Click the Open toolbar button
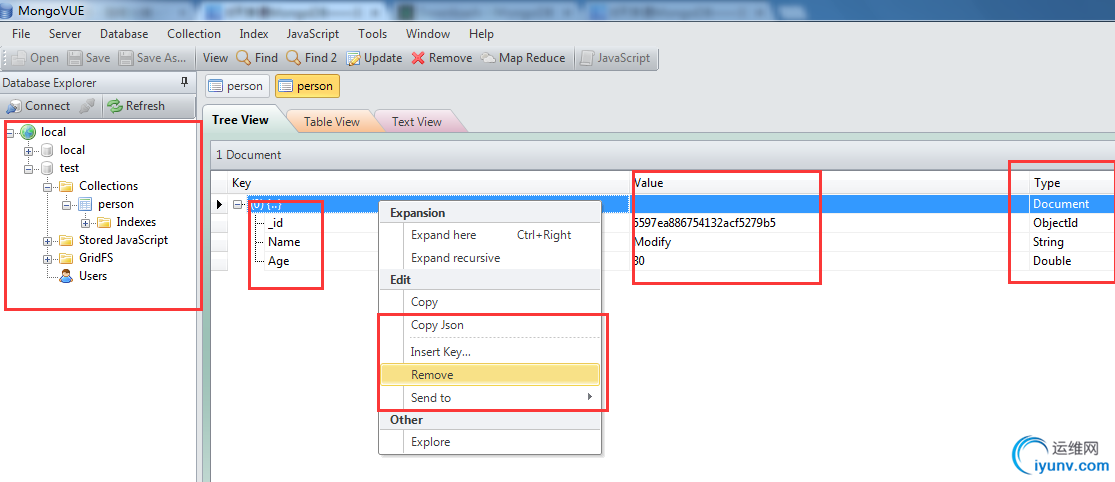 coord(36,58)
